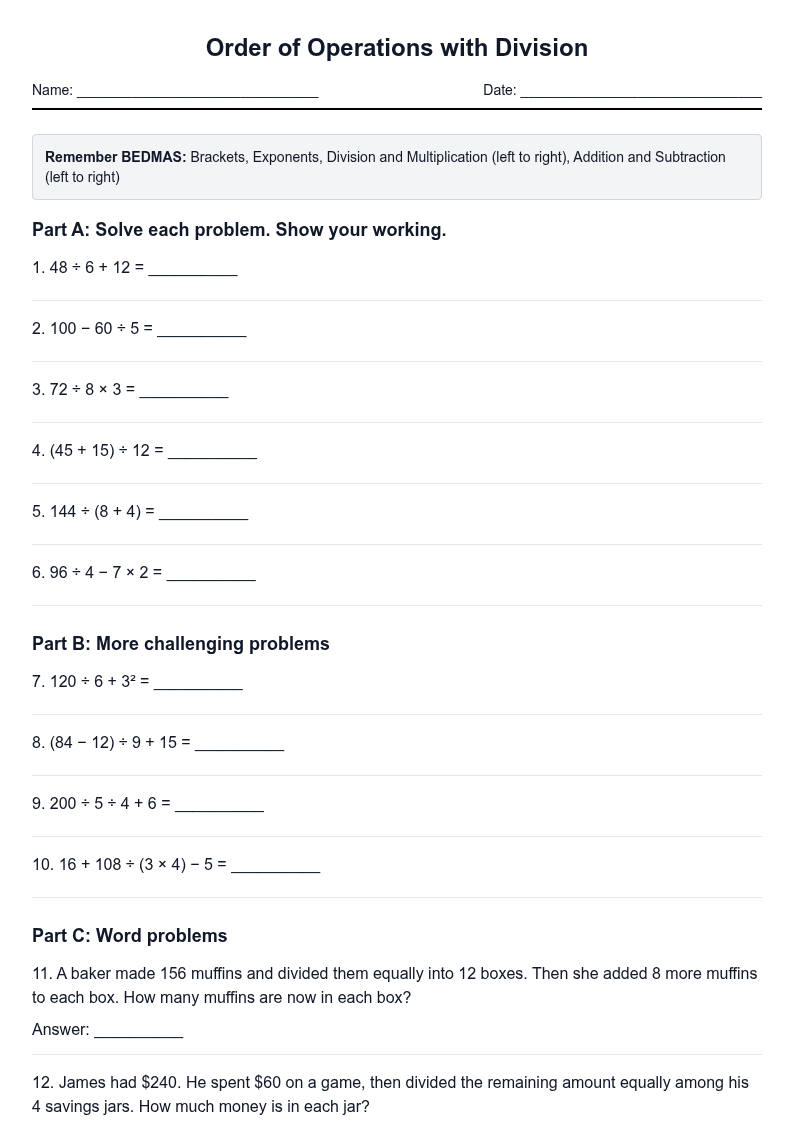Click the Part C: Word problems heading
This screenshot has height=1123, width=794.
[130, 936]
